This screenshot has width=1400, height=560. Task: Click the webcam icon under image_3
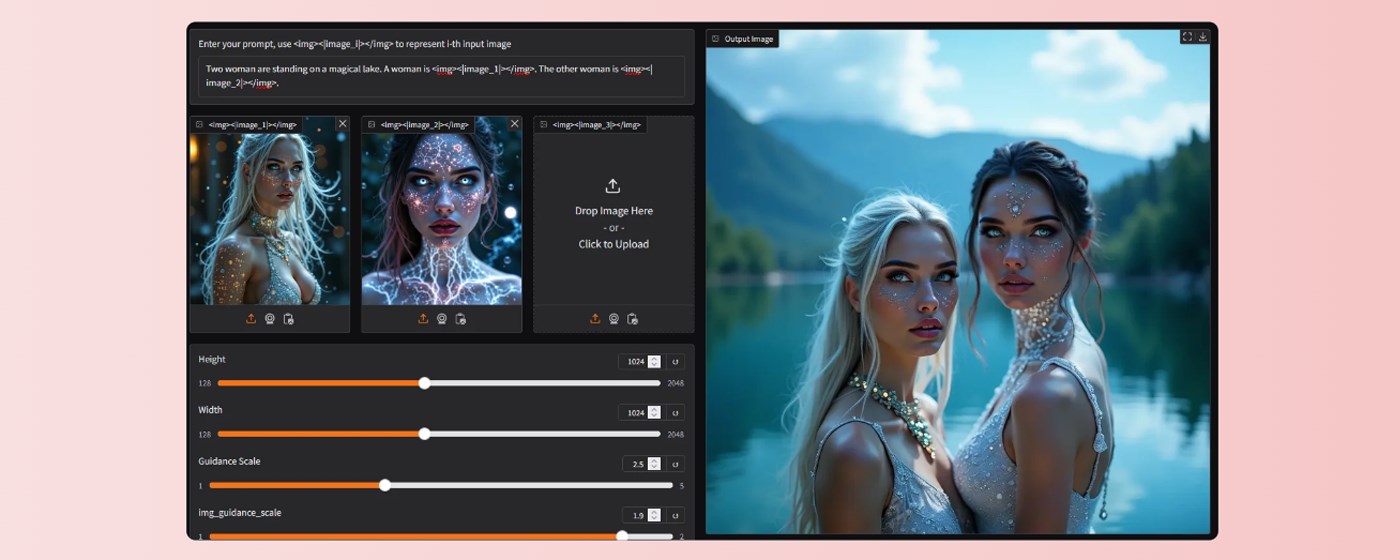point(614,319)
